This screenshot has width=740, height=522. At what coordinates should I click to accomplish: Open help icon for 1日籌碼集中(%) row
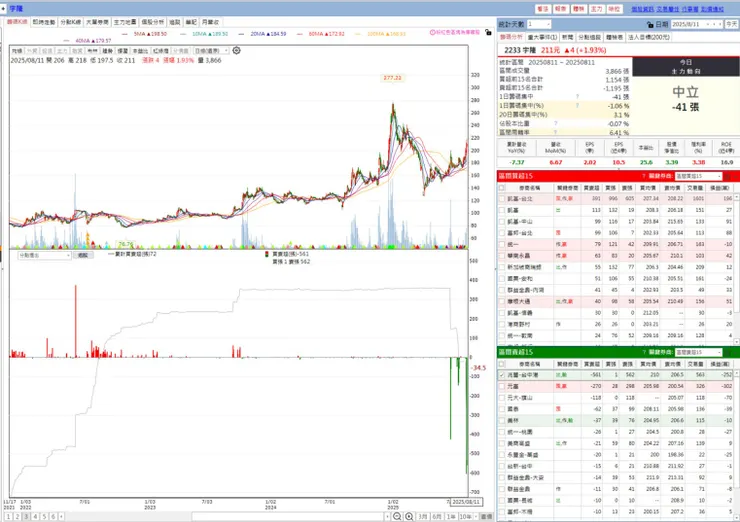click(577, 106)
